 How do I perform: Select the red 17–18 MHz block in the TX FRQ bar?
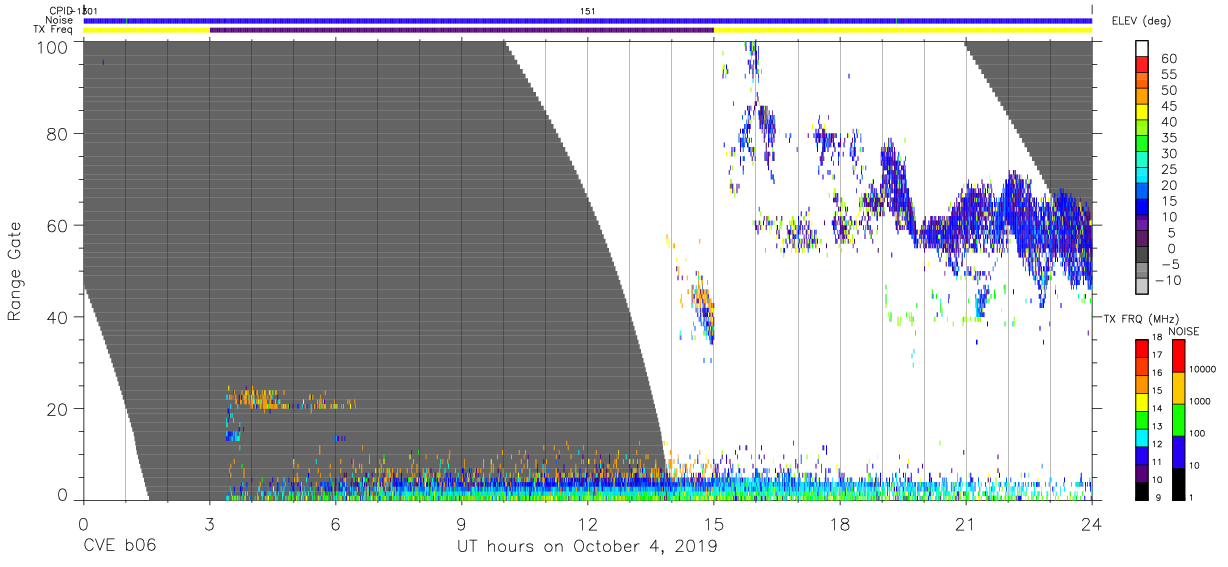pos(1141,348)
